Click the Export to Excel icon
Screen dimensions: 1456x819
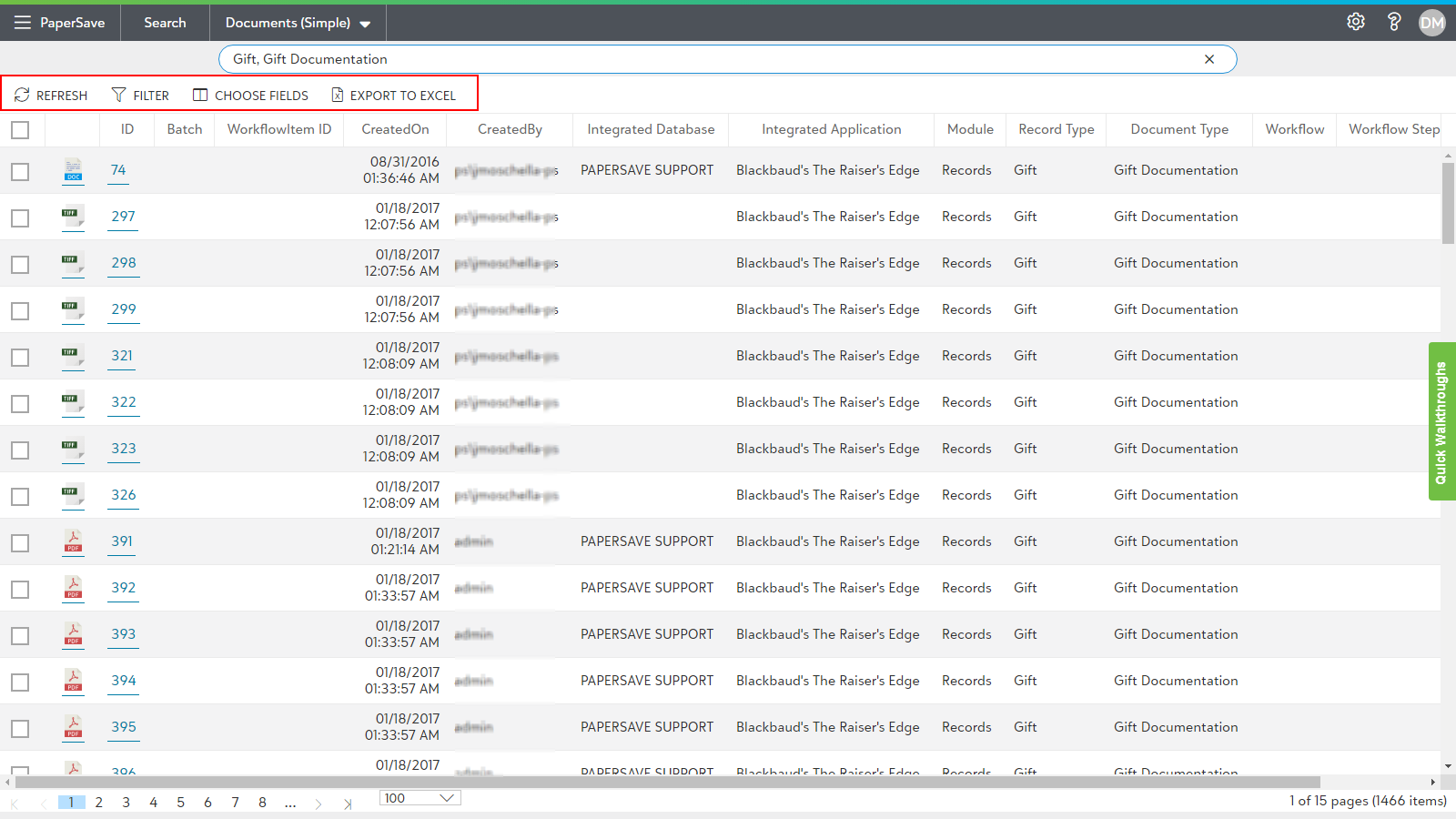pos(338,95)
